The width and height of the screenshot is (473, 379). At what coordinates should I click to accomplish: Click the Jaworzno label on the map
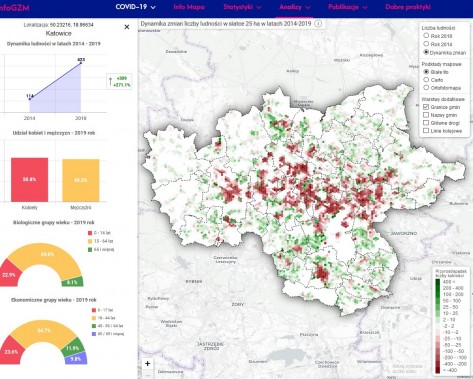[x=404, y=233]
